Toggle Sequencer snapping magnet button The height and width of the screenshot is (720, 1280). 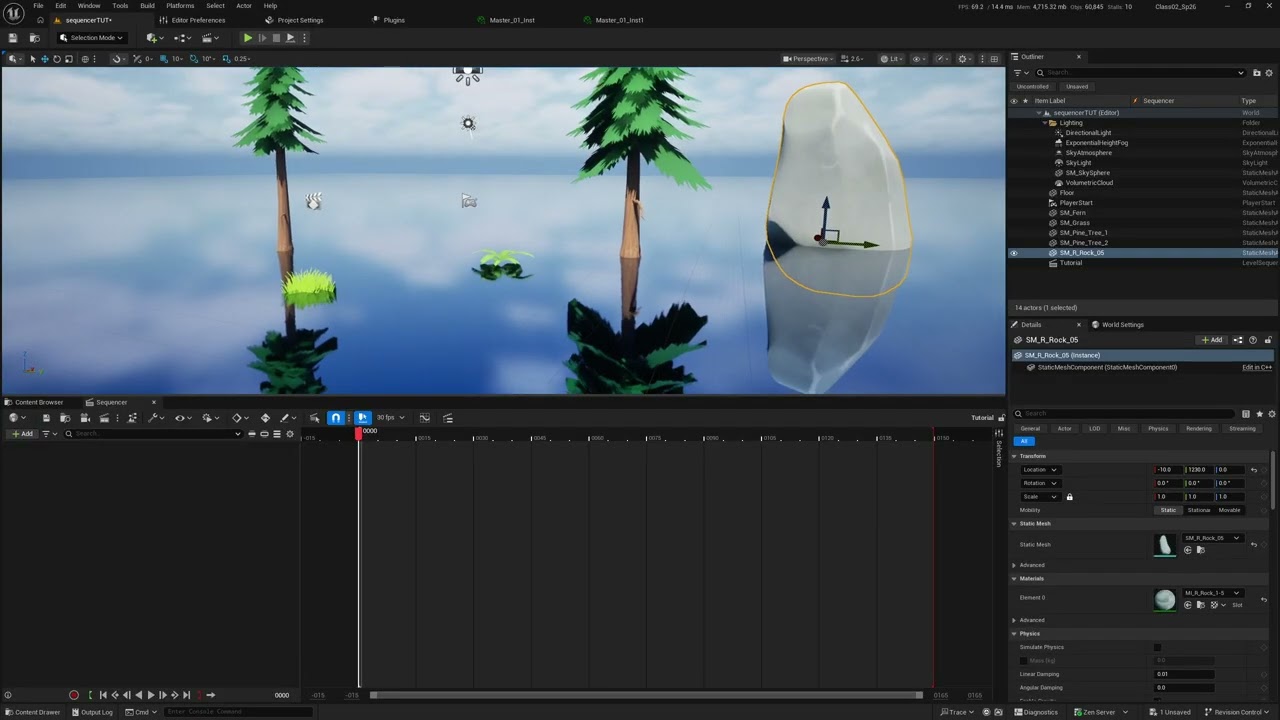coord(336,418)
